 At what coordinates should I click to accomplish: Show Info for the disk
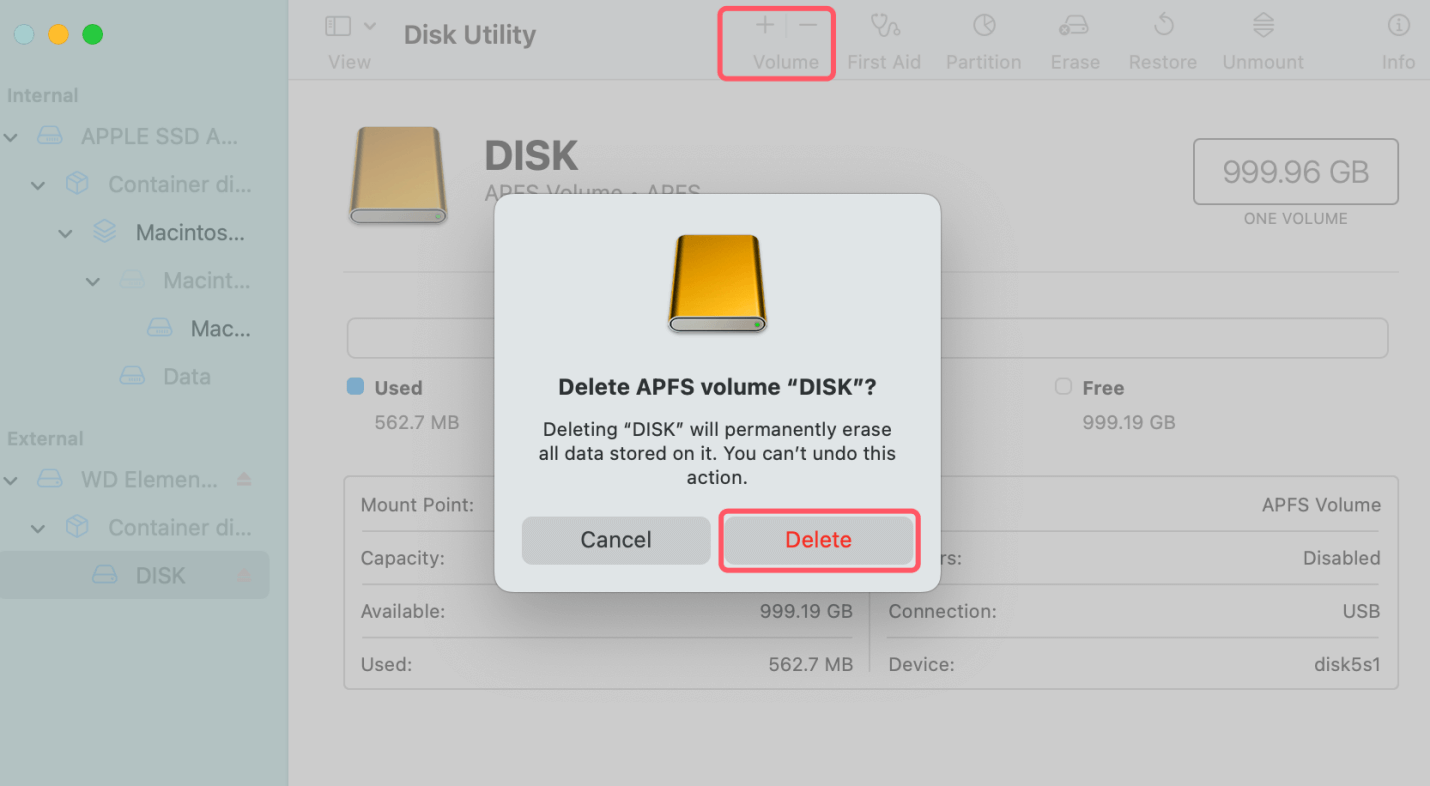click(x=1397, y=40)
